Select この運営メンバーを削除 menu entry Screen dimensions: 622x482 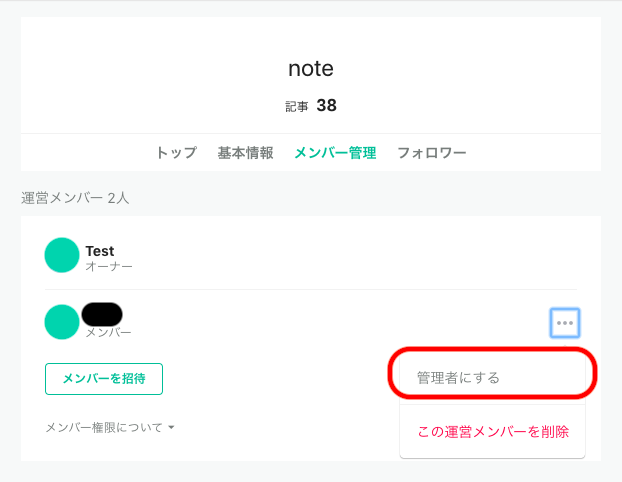[x=492, y=432]
